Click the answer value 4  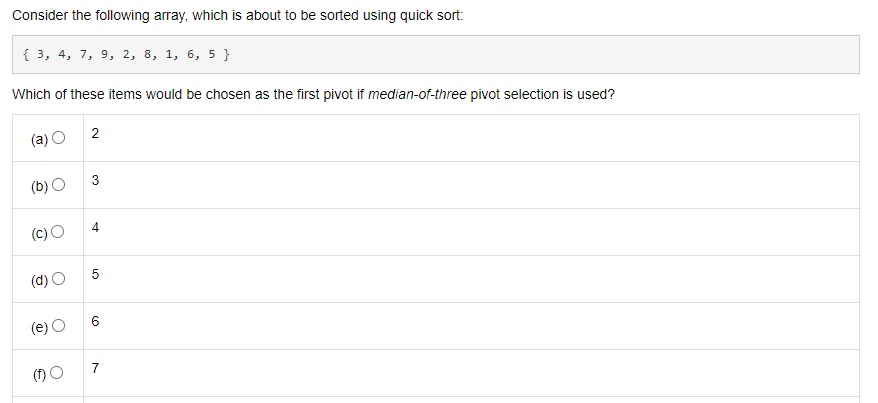click(x=95, y=227)
